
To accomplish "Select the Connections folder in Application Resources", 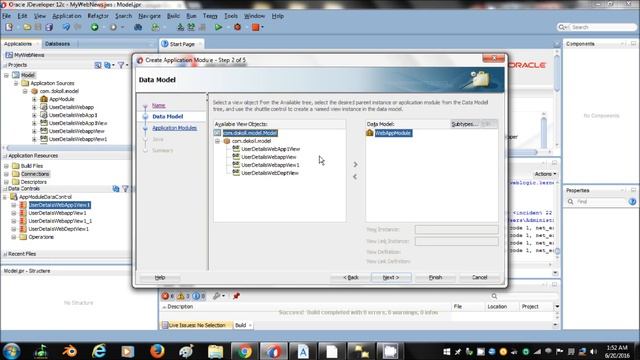I will tap(35, 174).
